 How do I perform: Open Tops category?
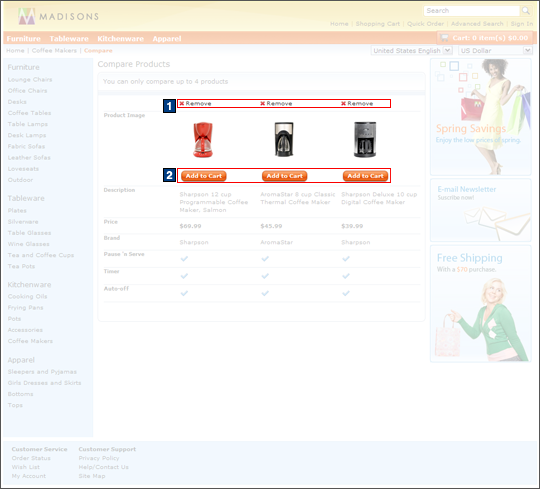pos(15,405)
